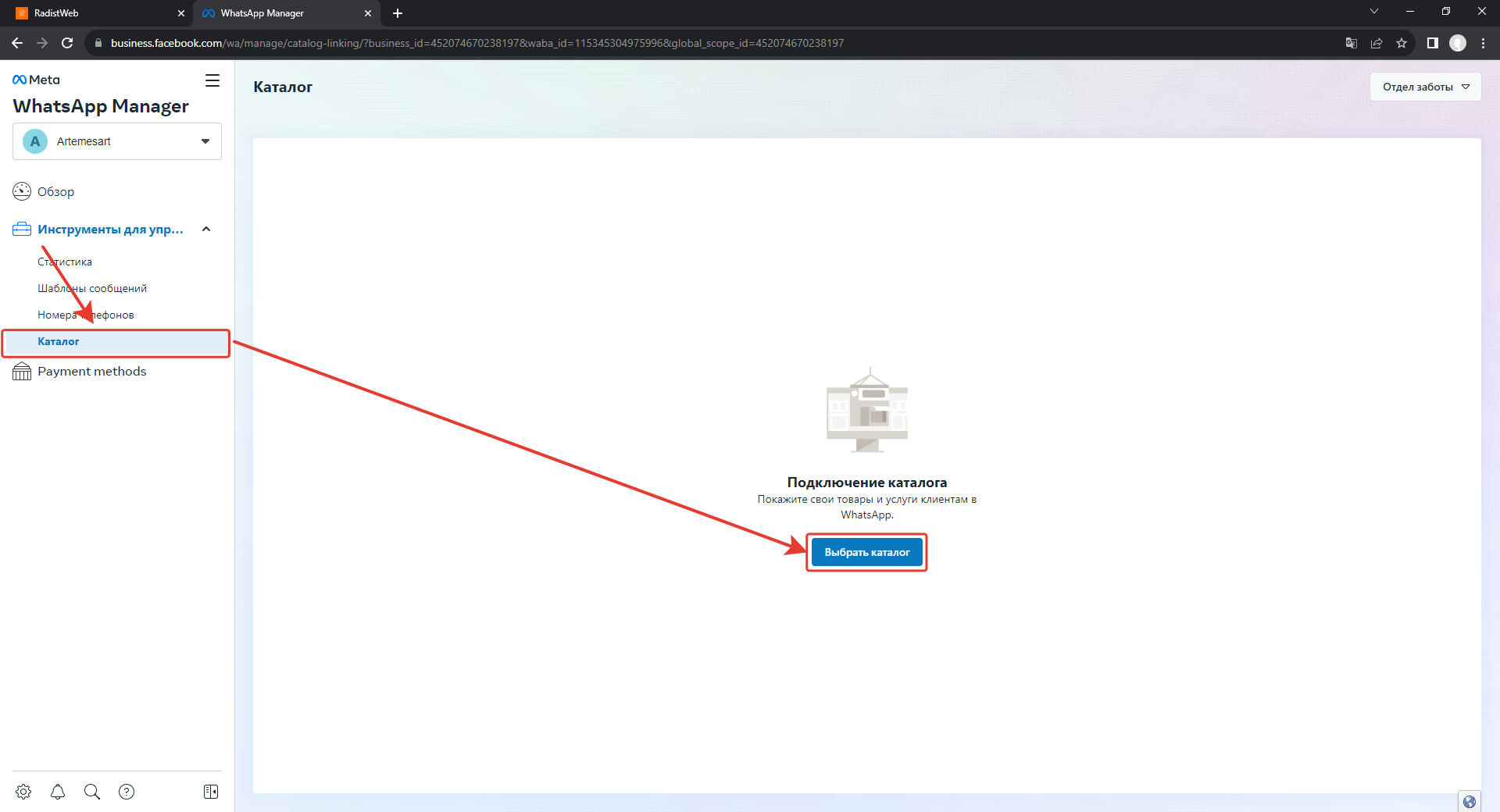Open the tab search chevron
Image resolution: width=1500 pixels, height=812 pixels.
1374,11
